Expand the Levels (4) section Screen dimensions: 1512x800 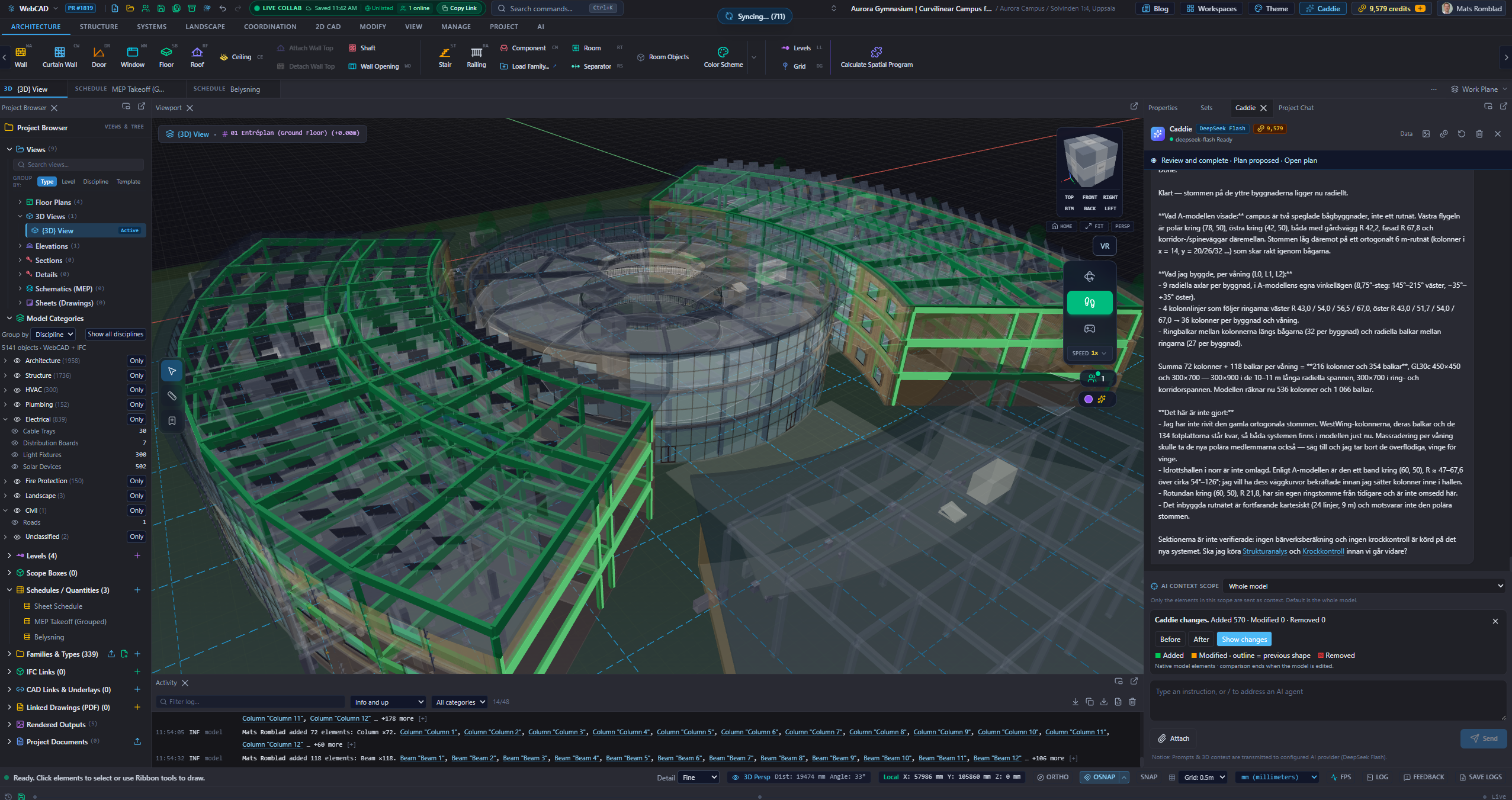coord(9,555)
